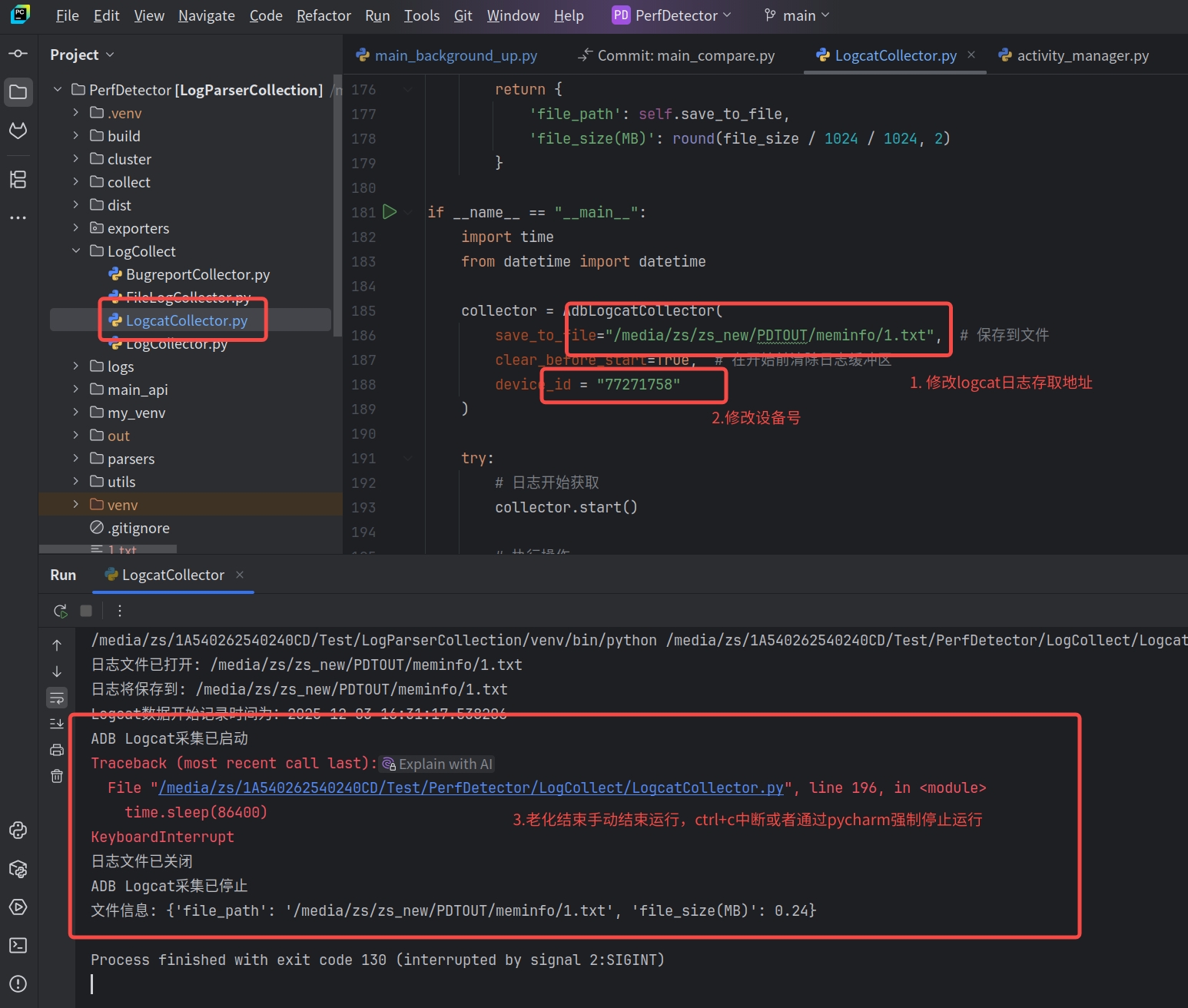The width and height of the screenshot is (1188, 1008).
Task: Expand the collect folder
Action: [76, 182]
